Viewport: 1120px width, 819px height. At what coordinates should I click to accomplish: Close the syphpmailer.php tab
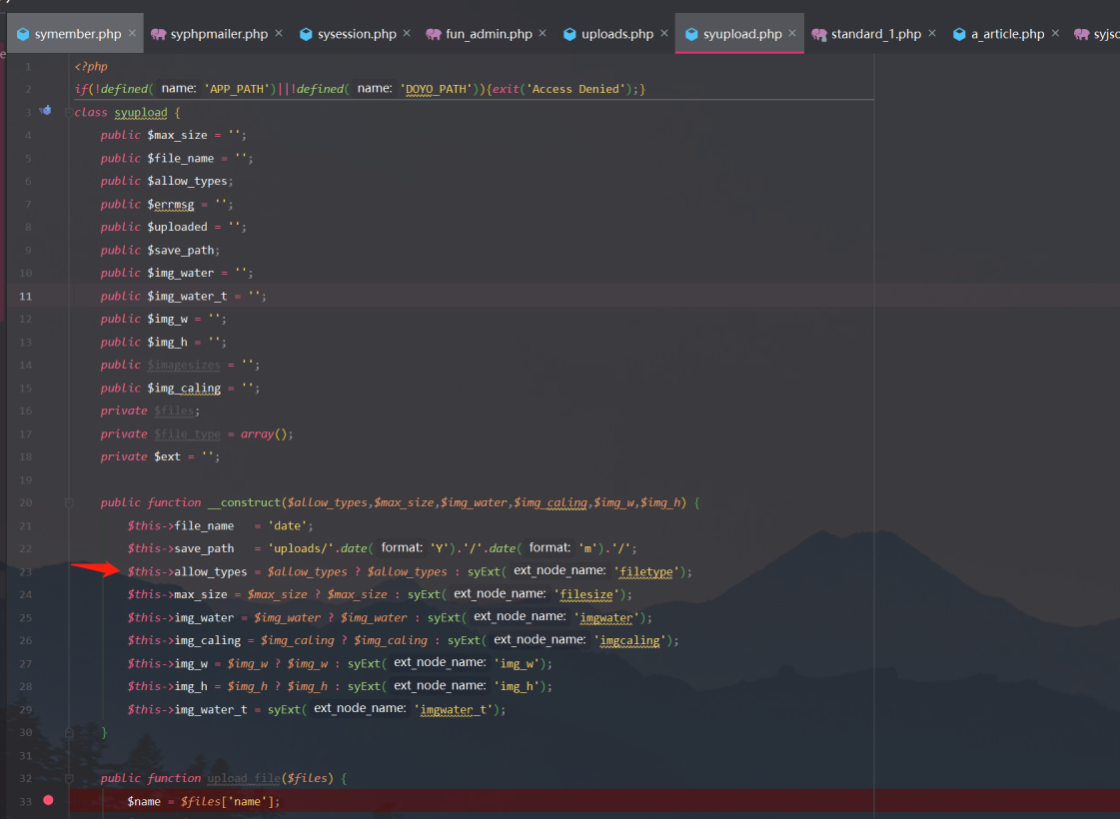pos(279,34)
